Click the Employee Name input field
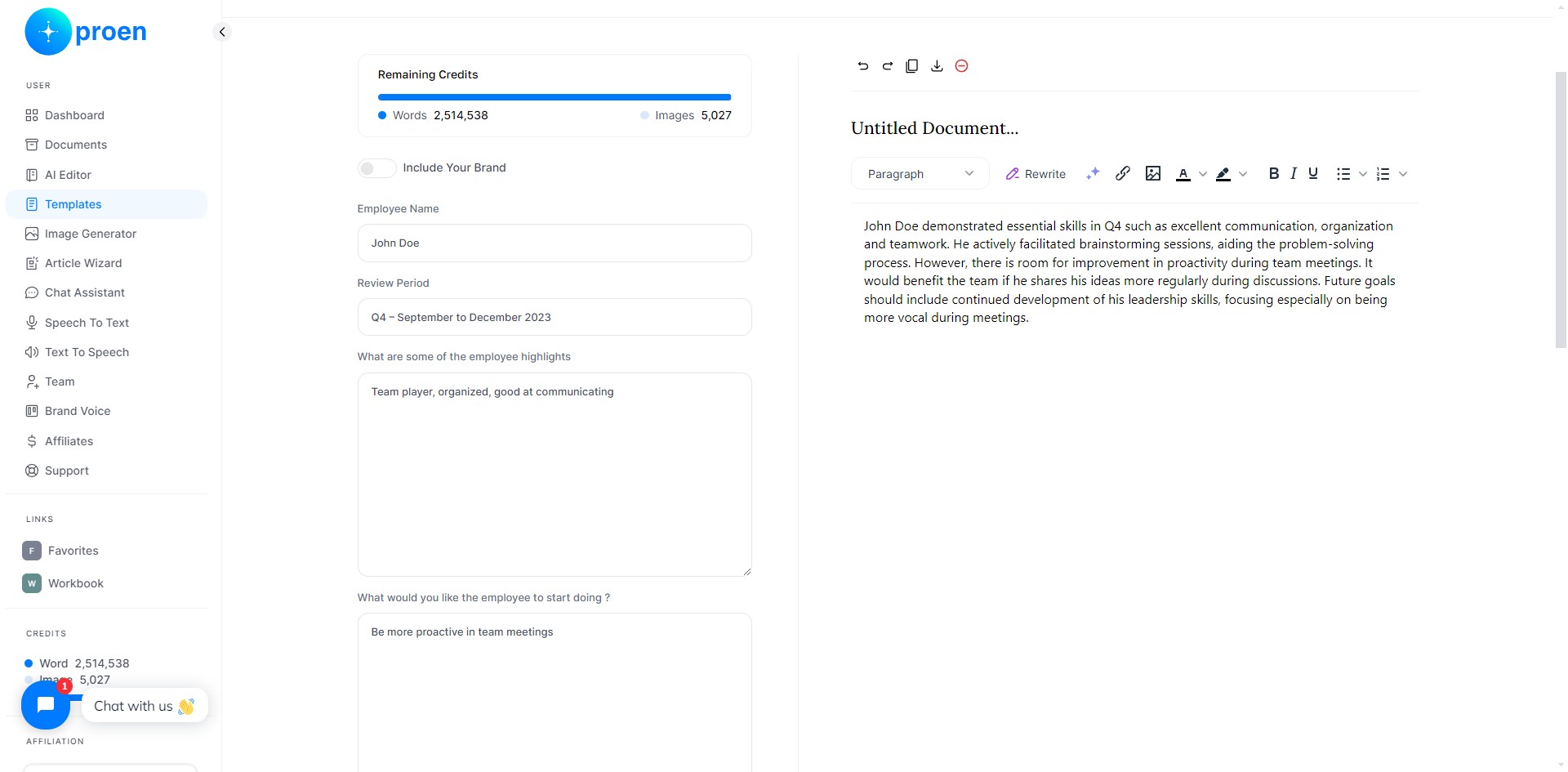The height and width of the screenshot is (772, 1568). [x=555, y=243]
